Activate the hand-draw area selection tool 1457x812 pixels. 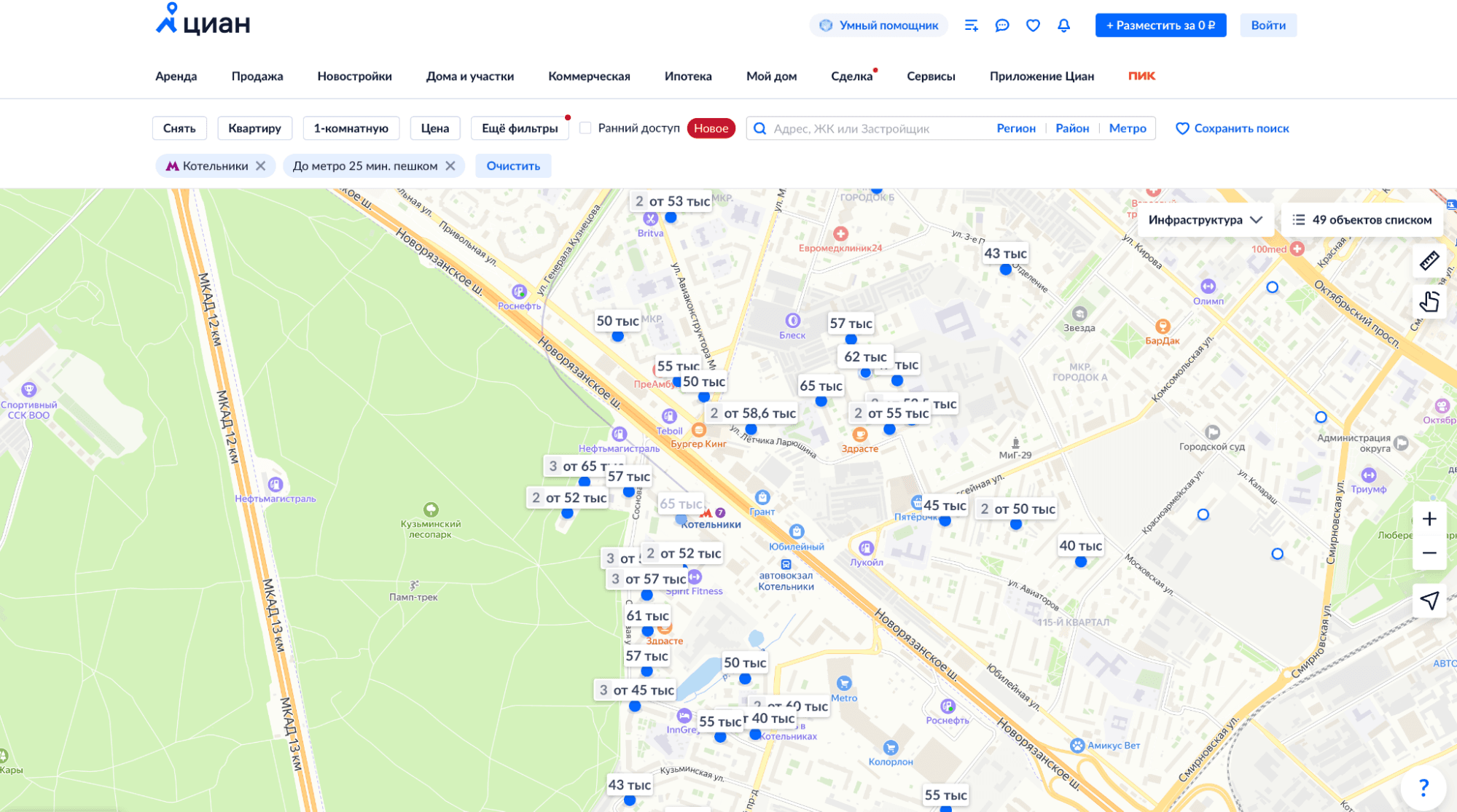tap(1429, 301)
